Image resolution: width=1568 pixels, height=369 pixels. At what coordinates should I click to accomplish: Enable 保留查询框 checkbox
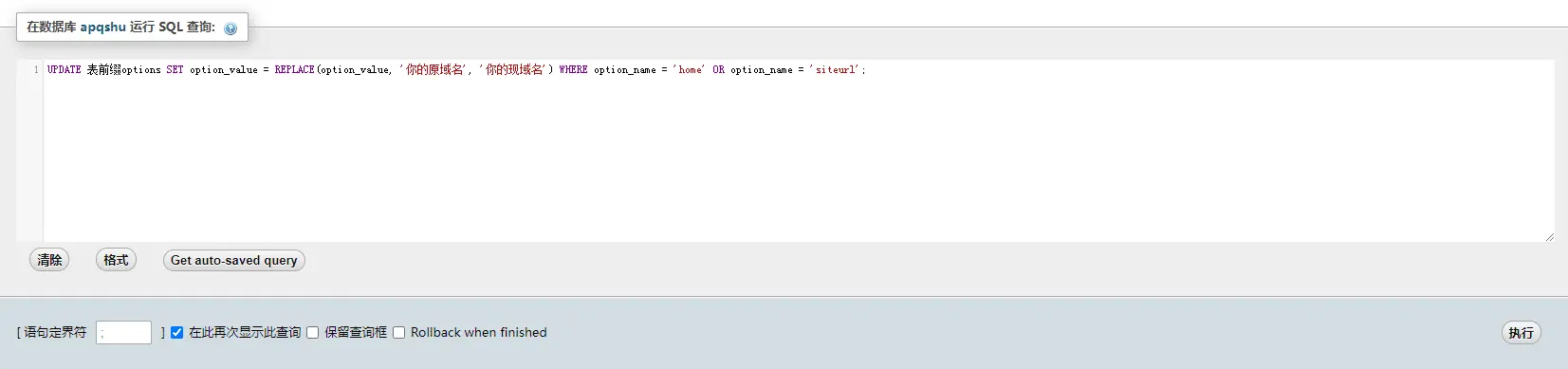312,332
